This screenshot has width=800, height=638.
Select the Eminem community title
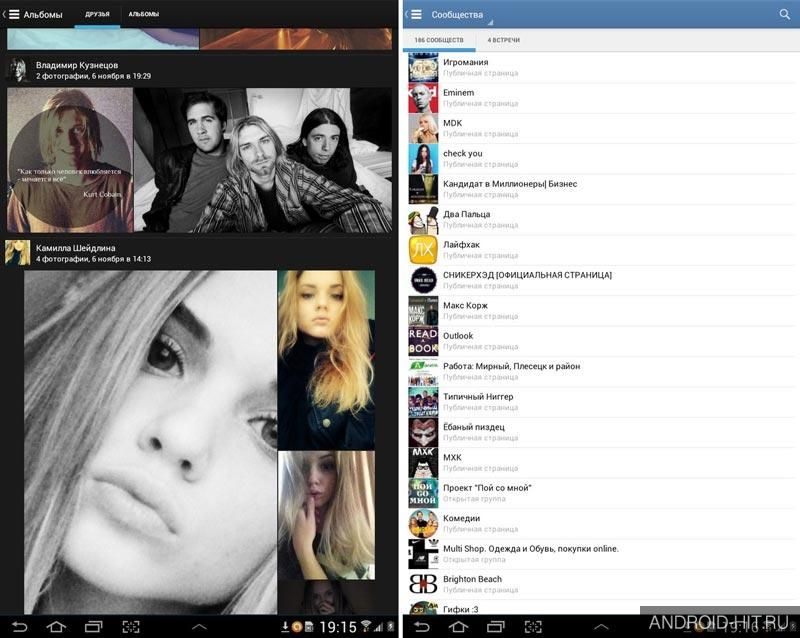(x=458, y=92)
